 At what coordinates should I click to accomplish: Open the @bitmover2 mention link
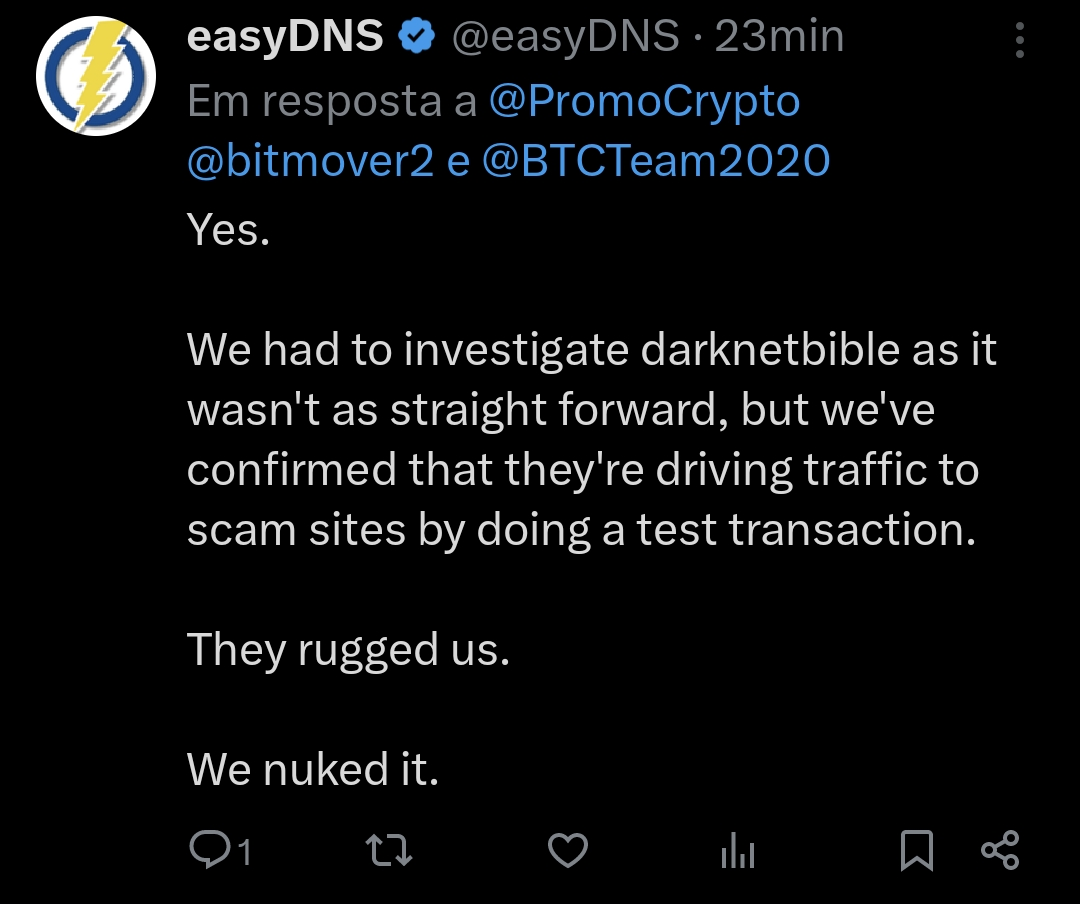(x=311, y=161)
